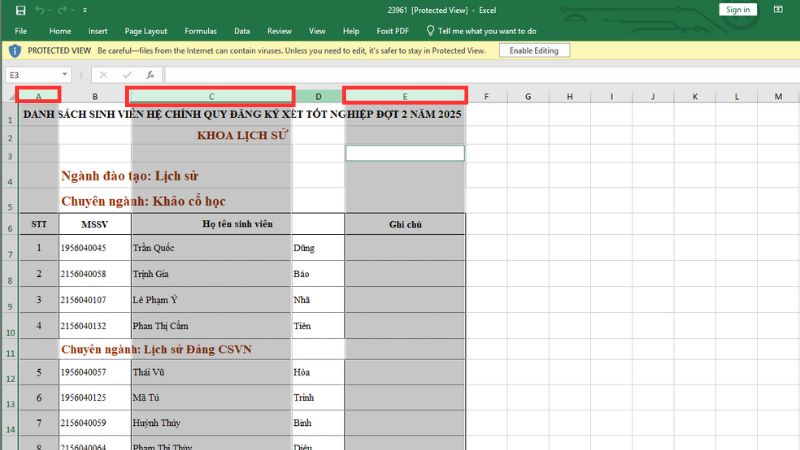
Task: Click the Select All corner triangle
Action: (9, 97)
